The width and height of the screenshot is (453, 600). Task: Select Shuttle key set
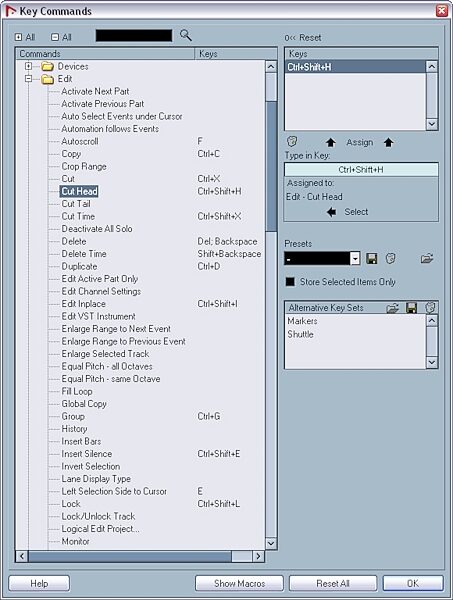[x=300, y=334]
